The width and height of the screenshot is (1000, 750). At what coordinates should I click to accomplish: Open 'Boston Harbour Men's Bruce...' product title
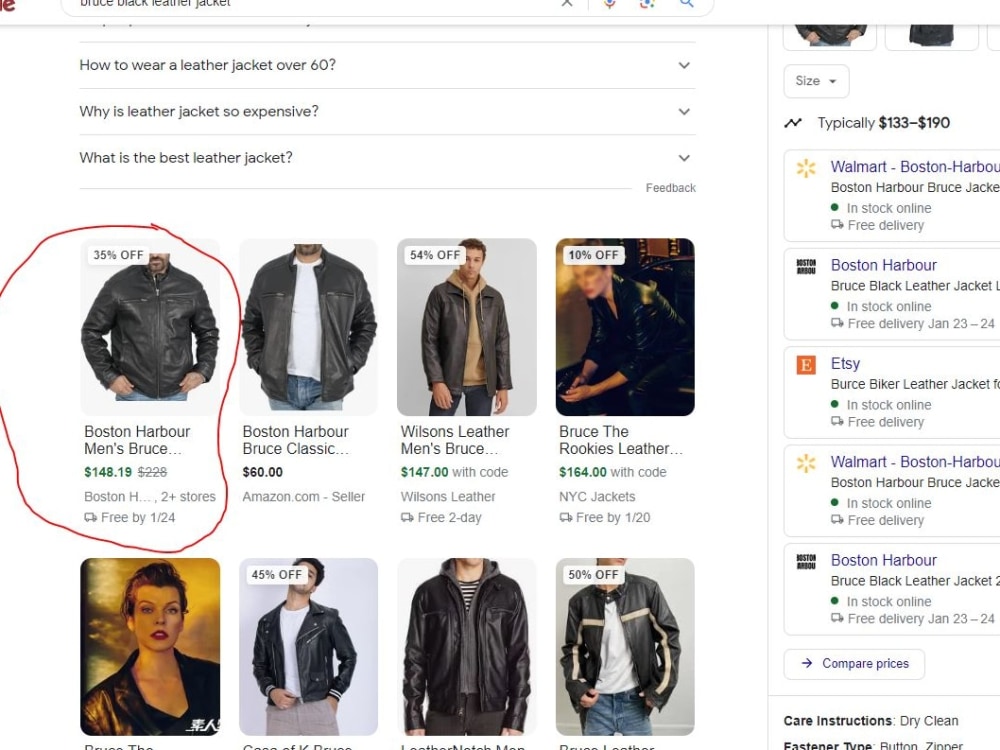137,440
